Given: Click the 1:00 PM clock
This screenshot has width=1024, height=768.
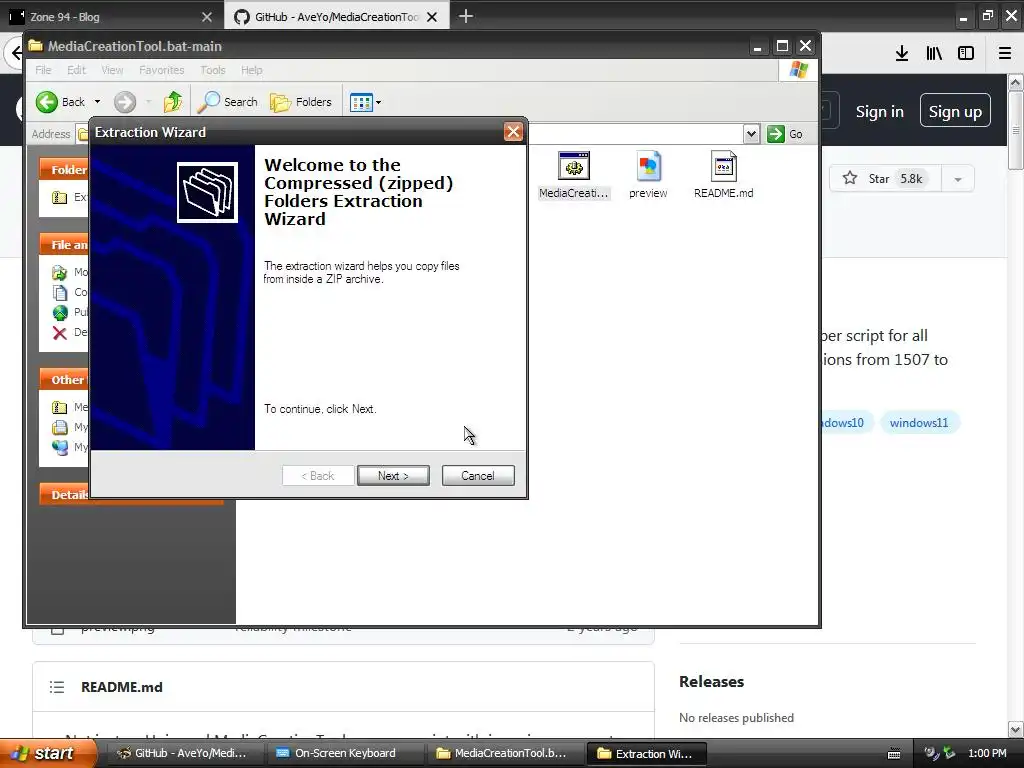Looking at the screenshot, I should [x=987, y=754].
